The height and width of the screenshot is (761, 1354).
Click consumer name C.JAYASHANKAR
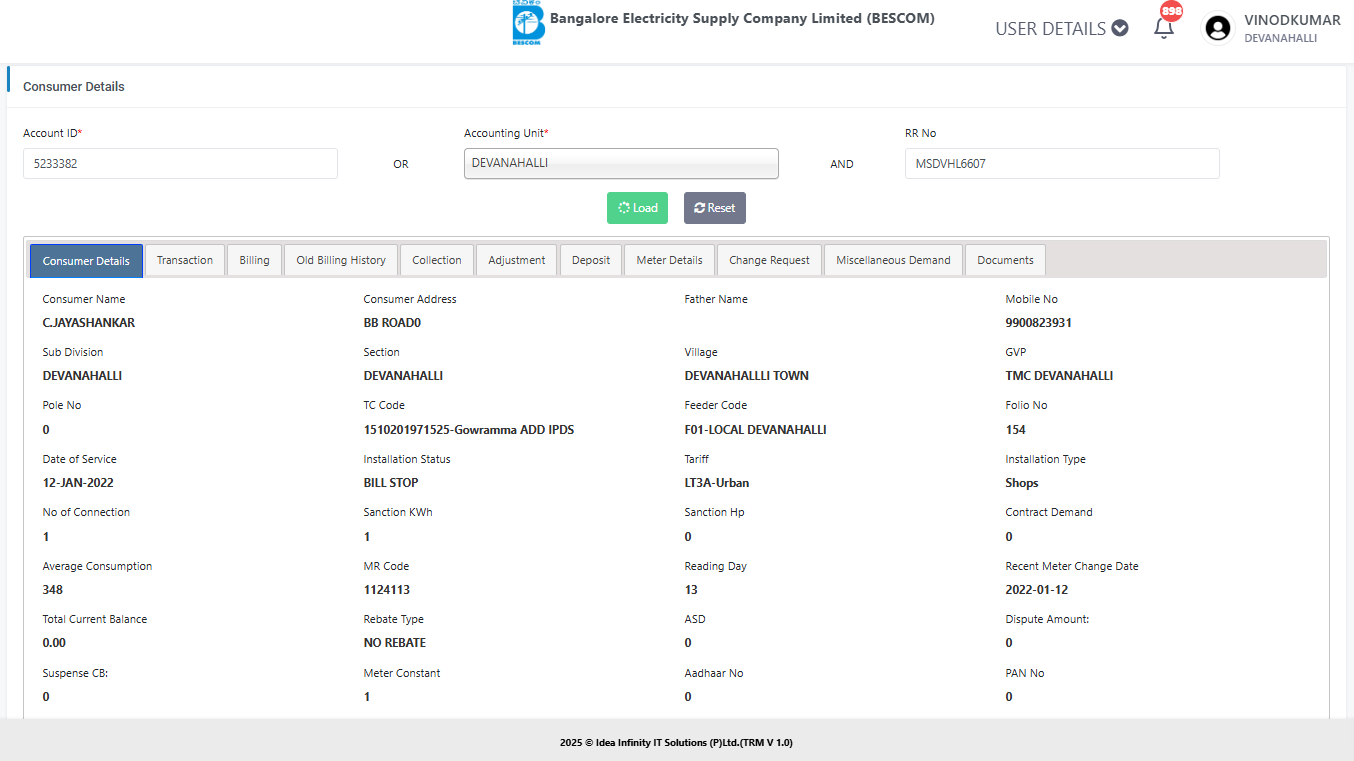pyautogui.click(x=89, y=323)
